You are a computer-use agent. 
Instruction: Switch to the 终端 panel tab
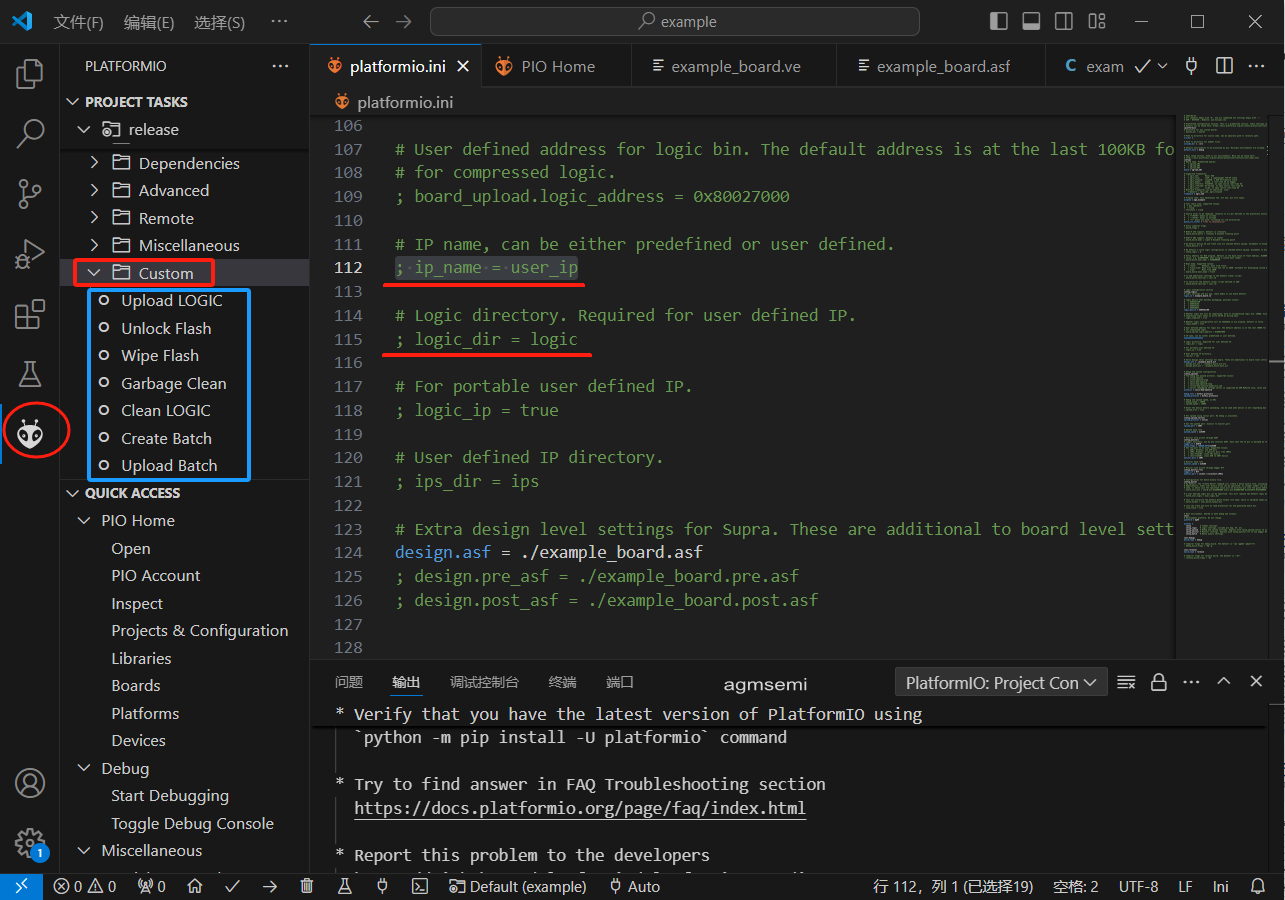click(562, 682)
